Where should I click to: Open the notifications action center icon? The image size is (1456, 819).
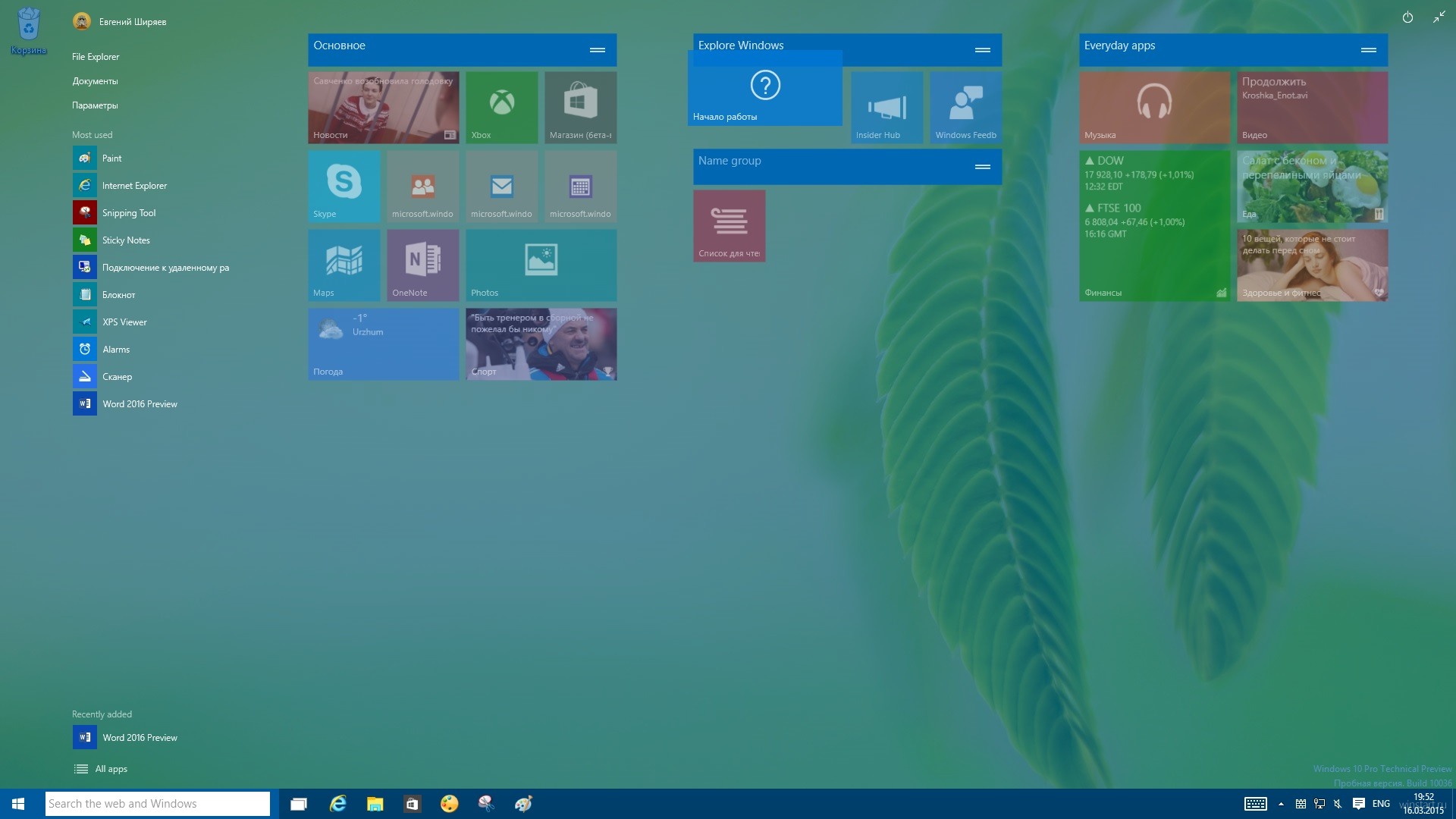click(1359, 804)
